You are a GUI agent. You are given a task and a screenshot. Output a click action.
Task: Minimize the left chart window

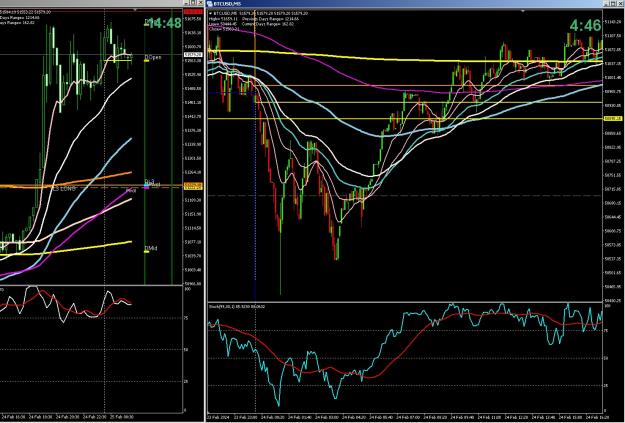[187, 3]
